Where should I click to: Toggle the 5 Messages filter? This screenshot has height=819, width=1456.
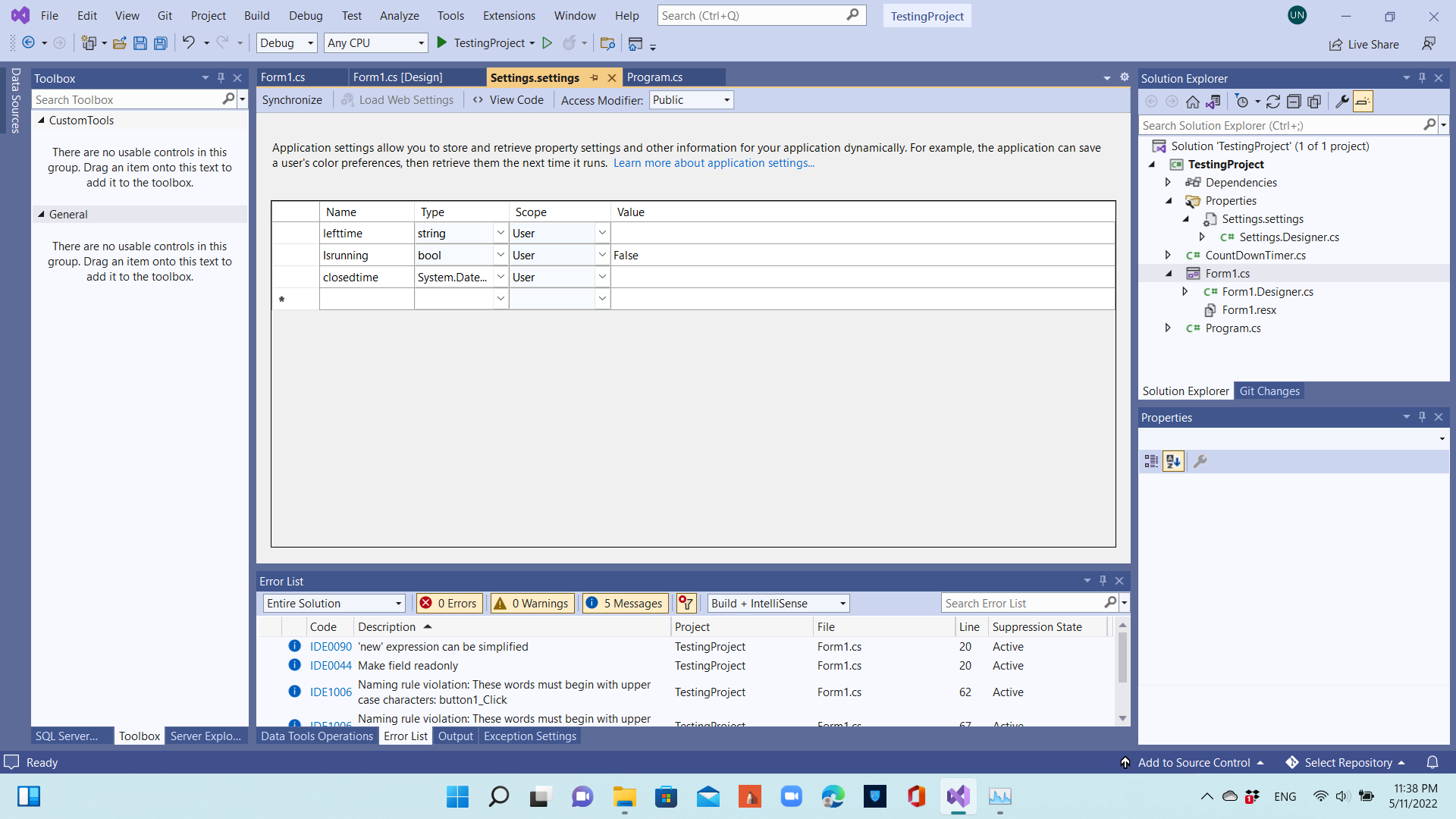625,603
